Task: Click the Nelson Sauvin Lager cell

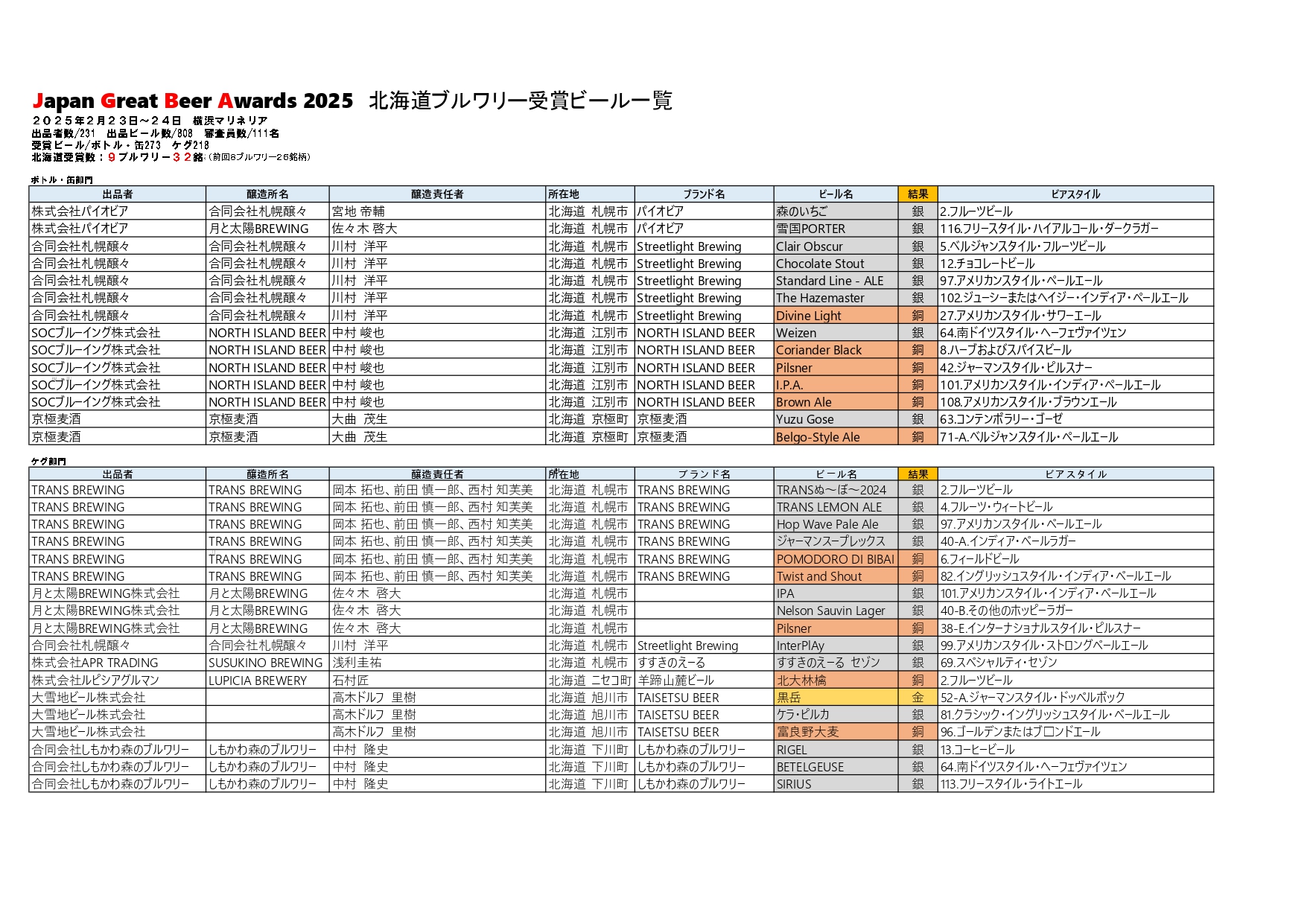Action: [x=836, y=611]
